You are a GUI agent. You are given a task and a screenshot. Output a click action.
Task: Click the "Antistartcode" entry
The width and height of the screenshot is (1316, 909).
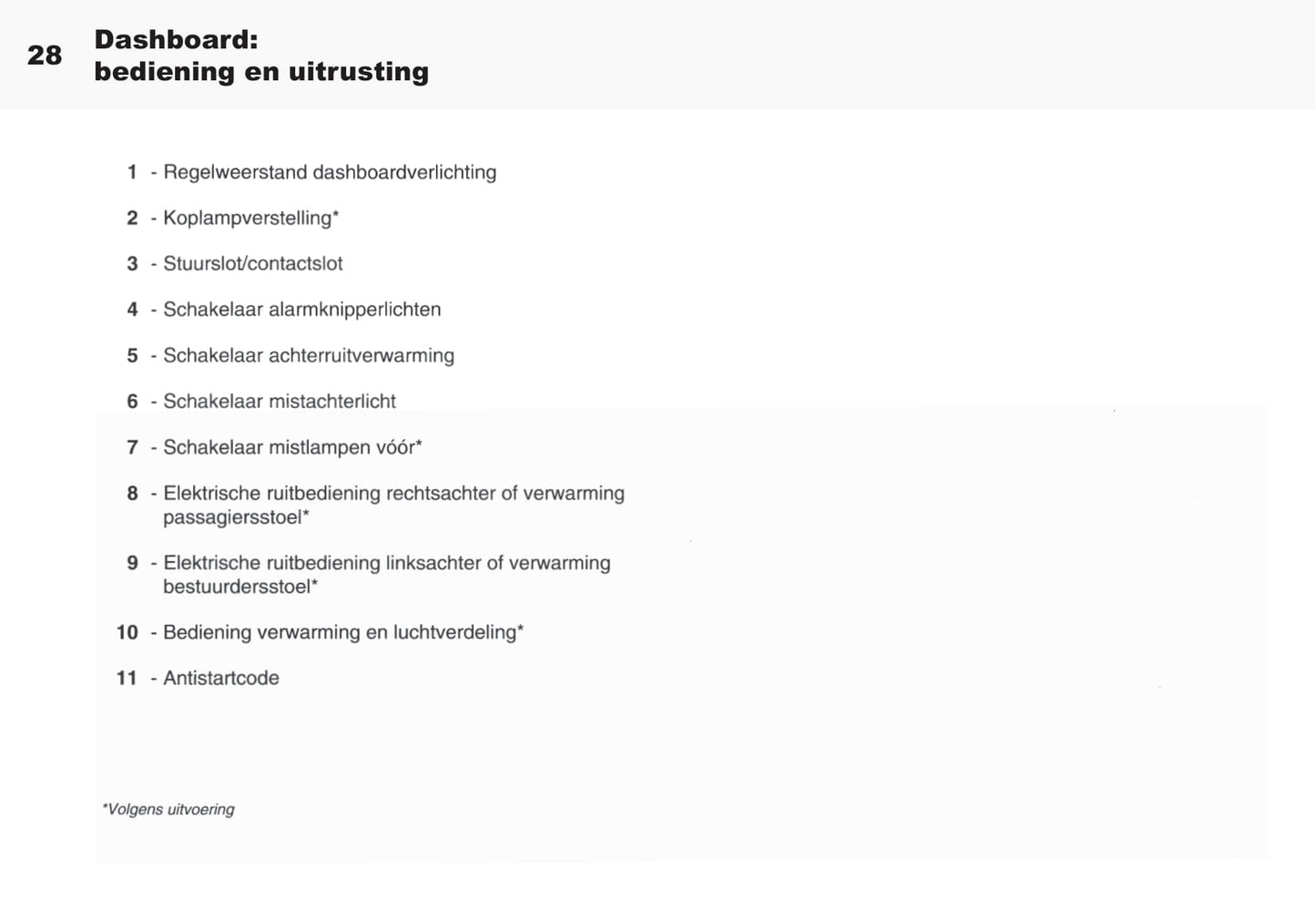(x=220, y=678)
